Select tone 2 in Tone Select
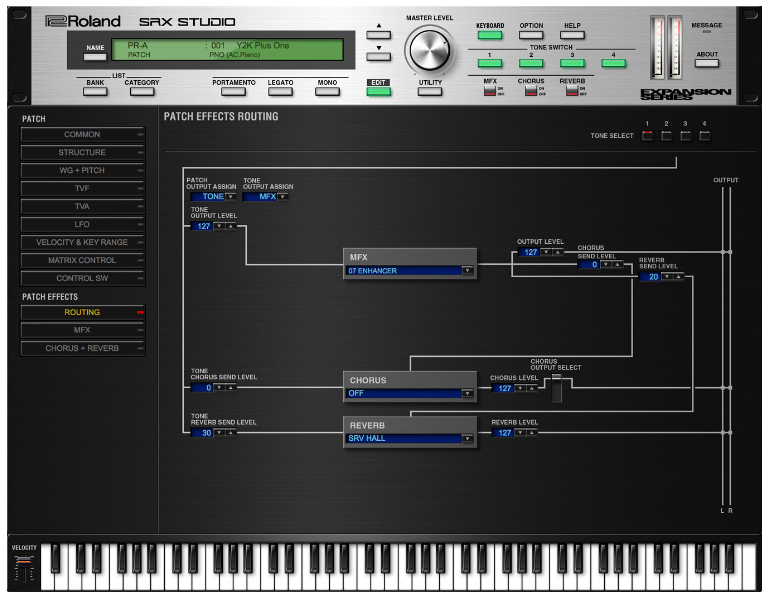 click(667, 136)
